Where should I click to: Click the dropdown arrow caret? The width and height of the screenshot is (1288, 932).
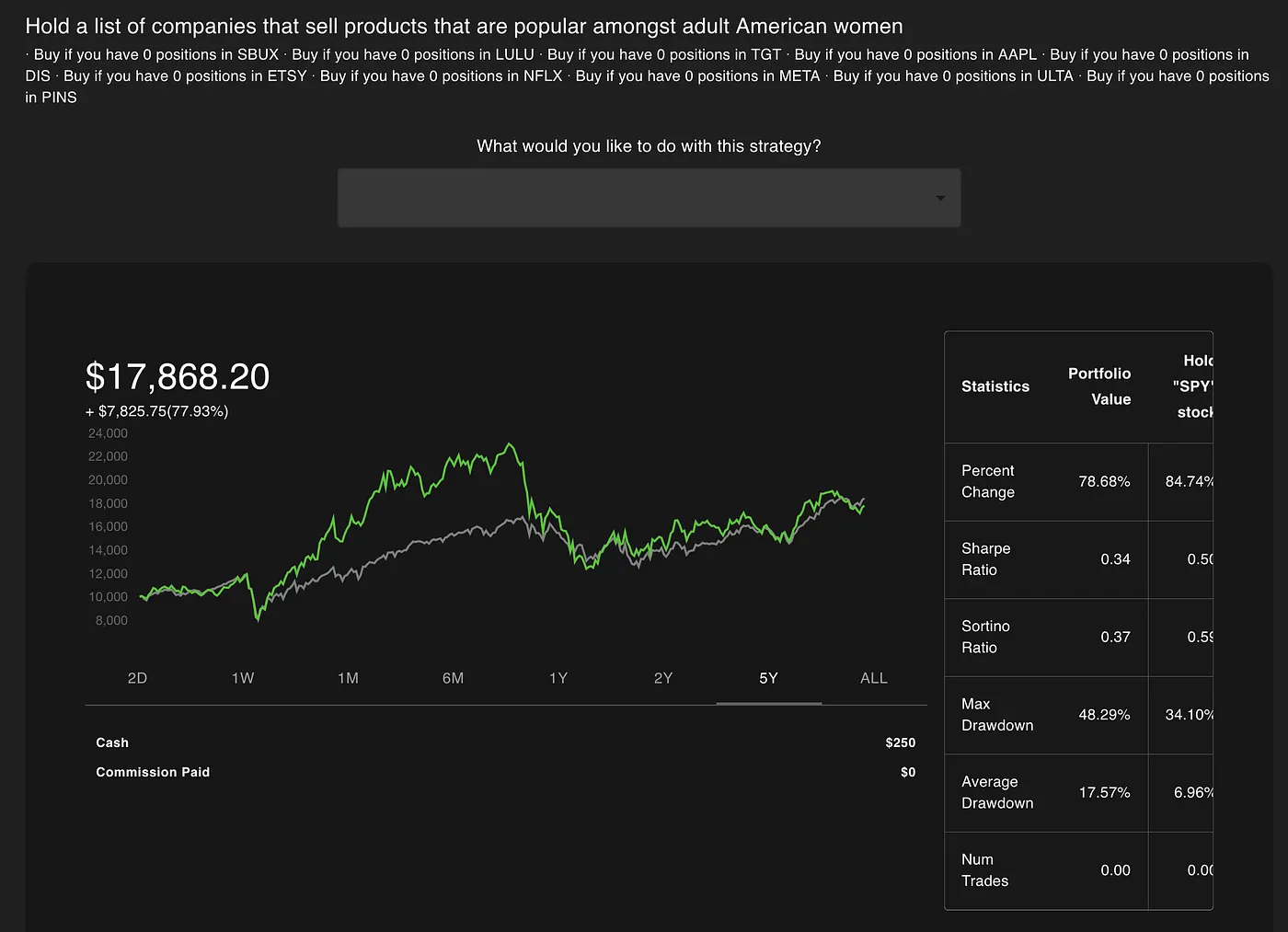pos(940,199)
